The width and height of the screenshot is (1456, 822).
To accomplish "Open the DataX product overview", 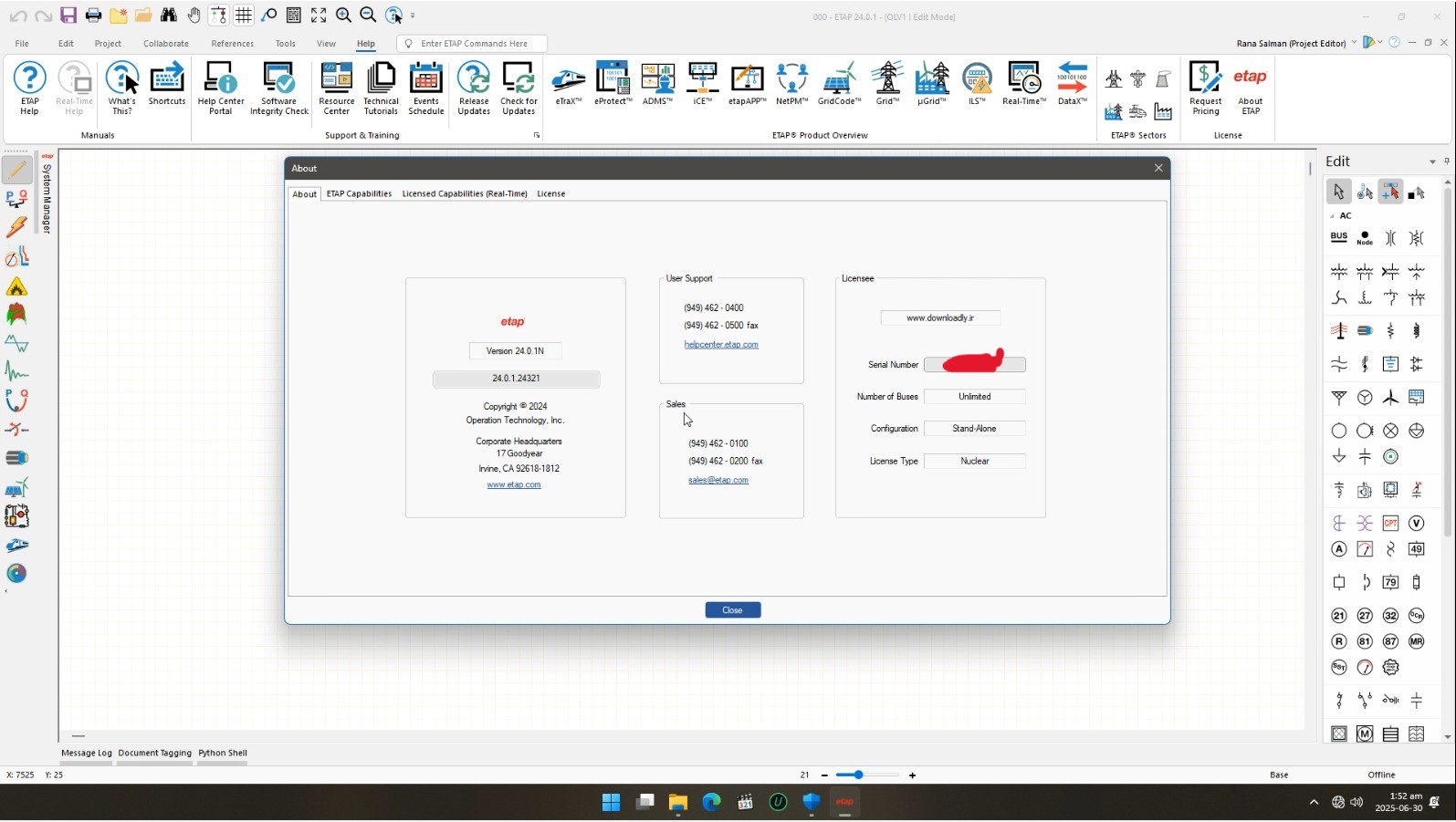I will coord(1072,84).
